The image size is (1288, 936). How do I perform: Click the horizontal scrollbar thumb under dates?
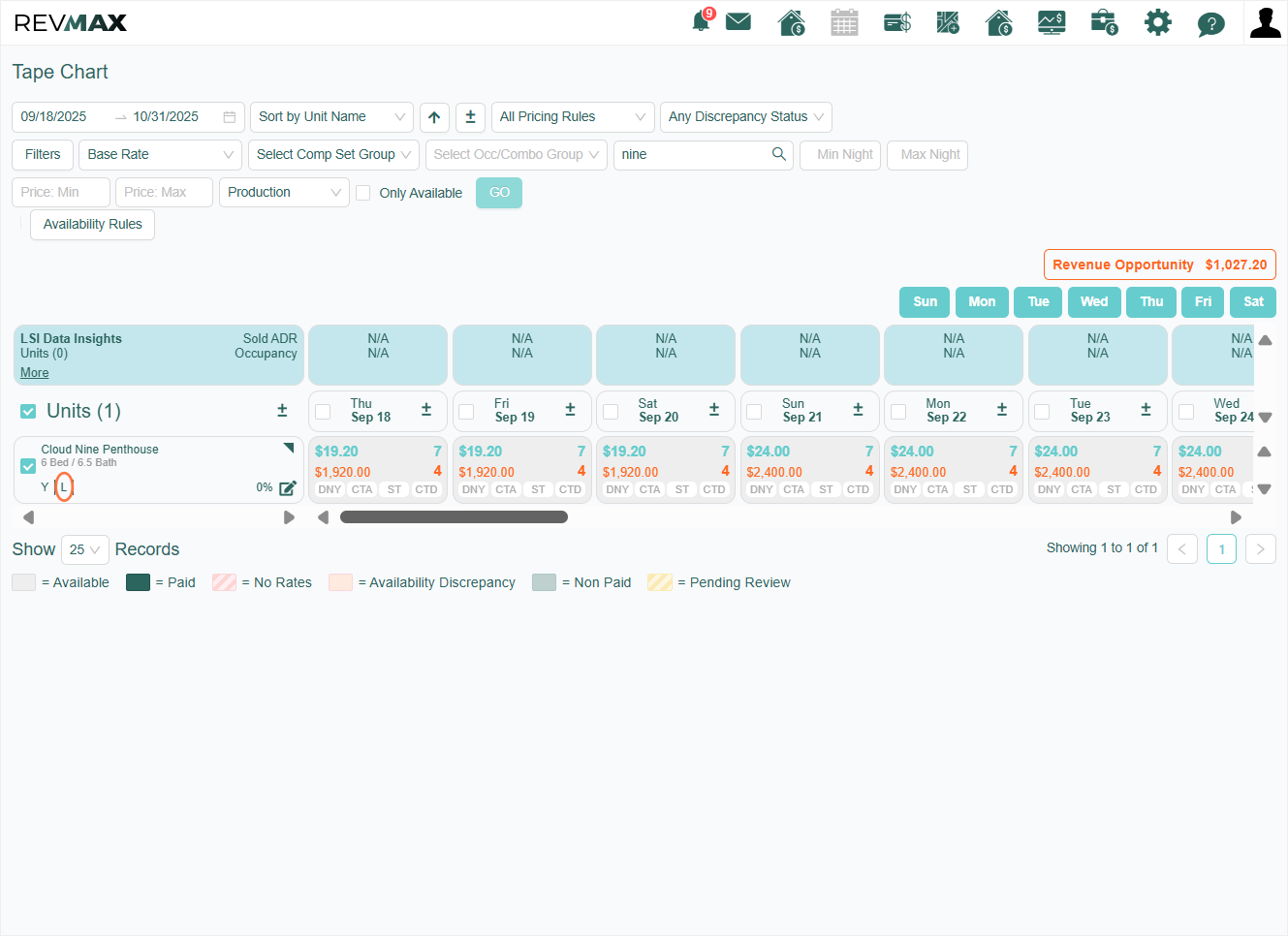click(x=454, y=517)
